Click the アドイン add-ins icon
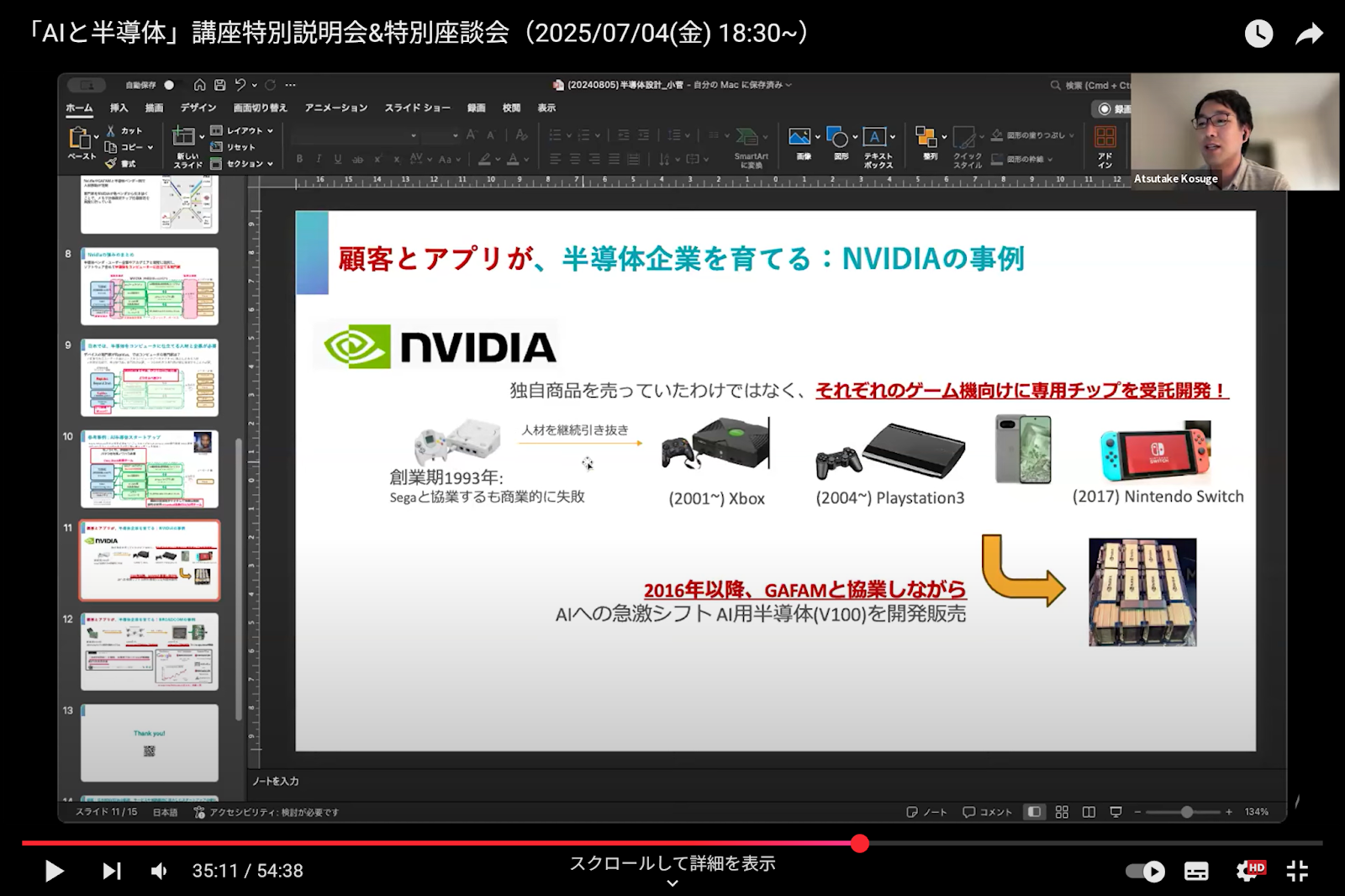1345x896 pixels. 1105,137
